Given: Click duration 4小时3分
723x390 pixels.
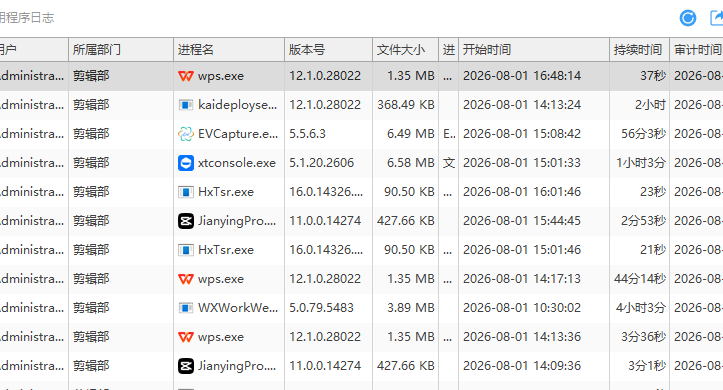Looking at the screenshot, I should [x=641, y=308].
